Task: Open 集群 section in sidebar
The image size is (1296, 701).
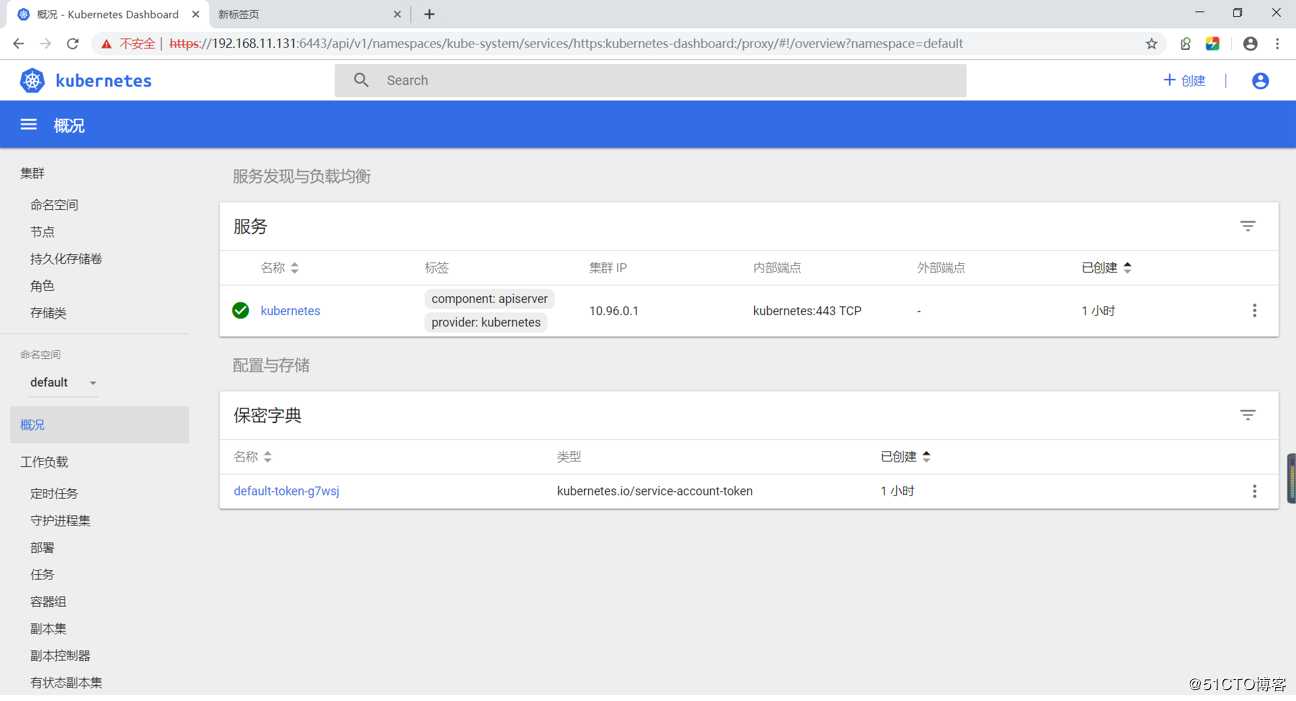Action: pos(32,173)
